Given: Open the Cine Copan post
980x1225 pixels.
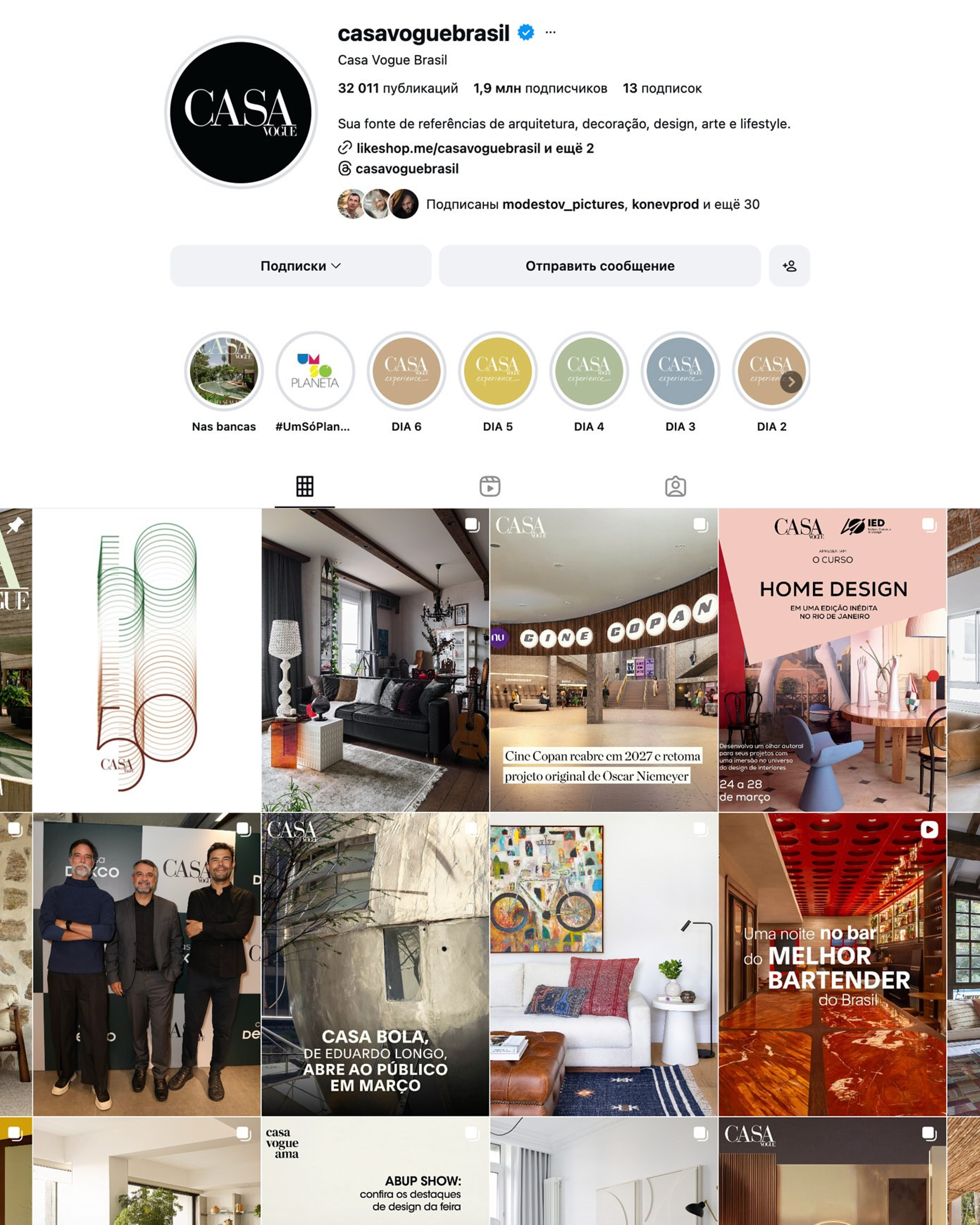Looking at the screenshot, I should point(604,660).
